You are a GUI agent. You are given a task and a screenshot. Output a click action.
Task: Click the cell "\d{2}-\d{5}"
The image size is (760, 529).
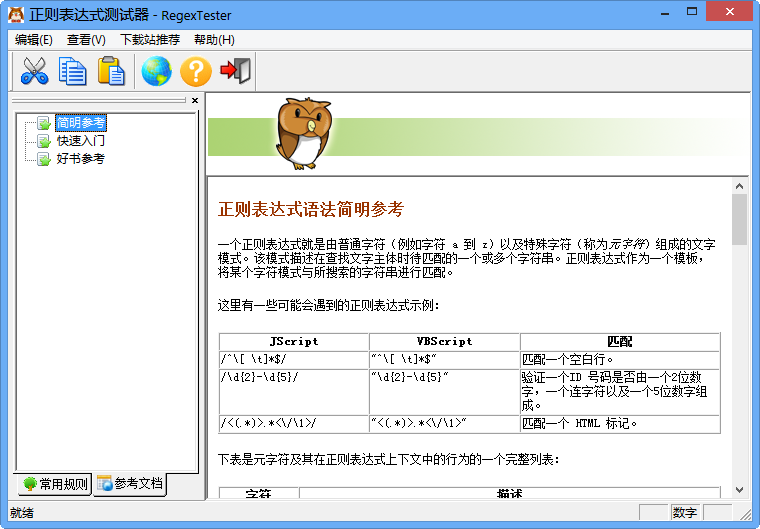coord(444,392)
